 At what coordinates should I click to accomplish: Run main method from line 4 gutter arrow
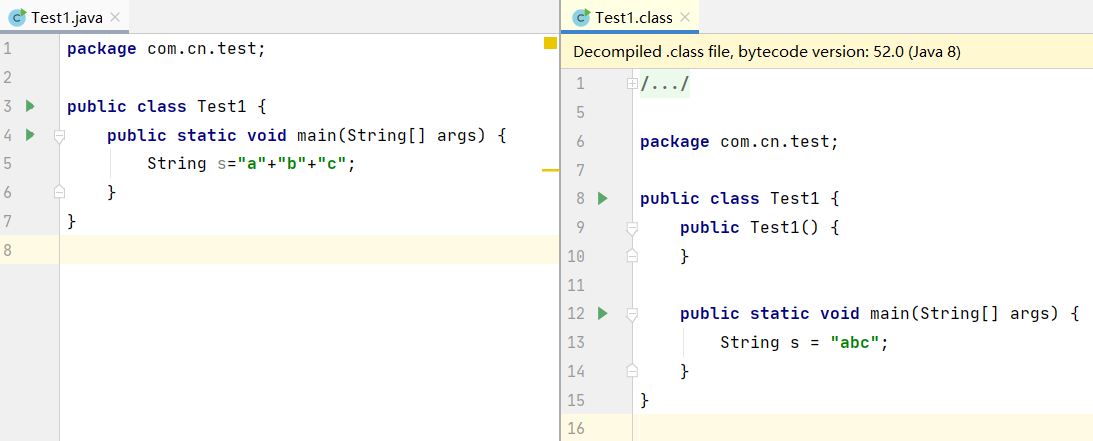(29, 134)
